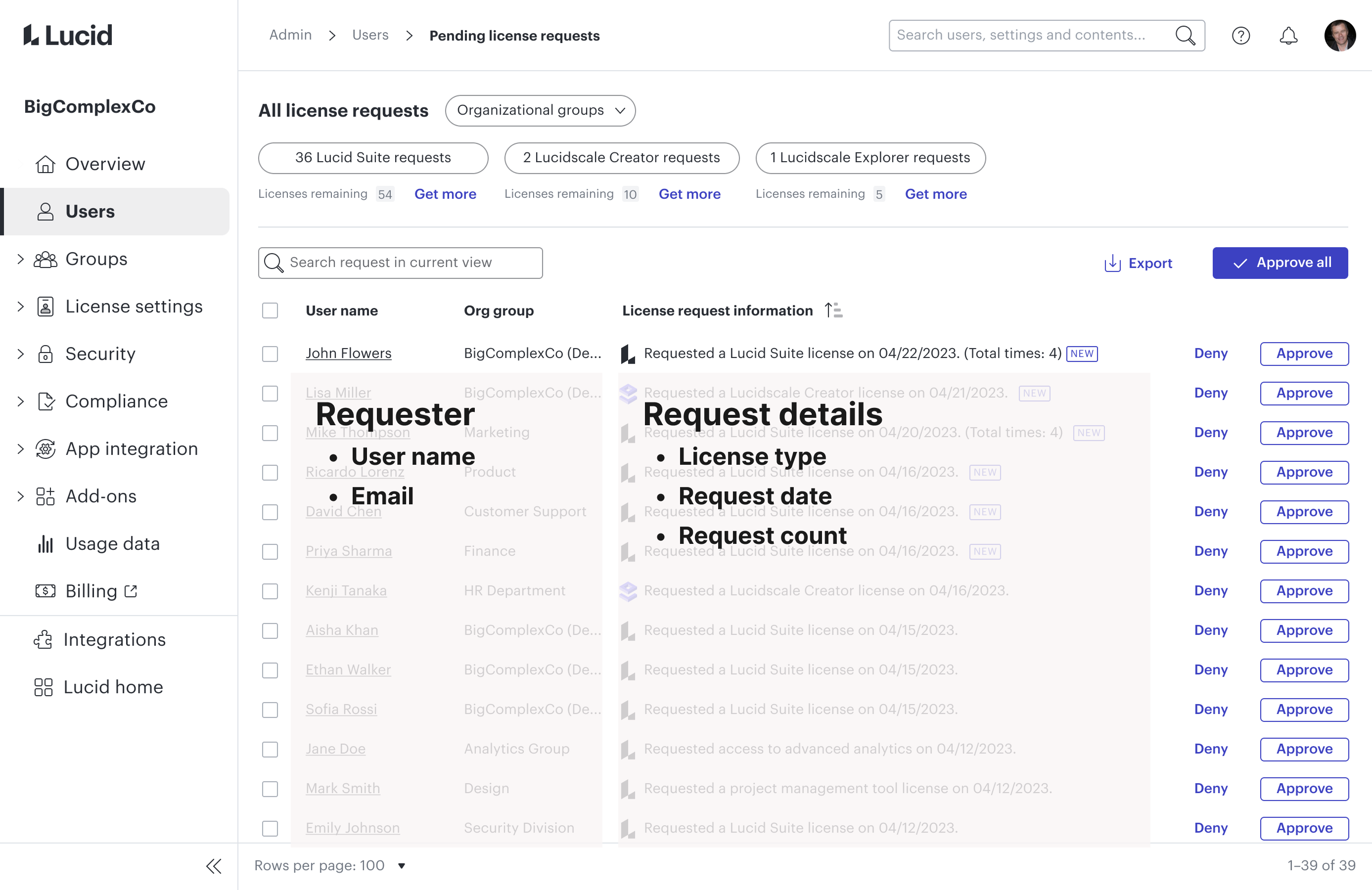Expand the Security sidebar section
Viewport: 1372px width, 890px height.
pyautogui.click(x=21, y=354)
